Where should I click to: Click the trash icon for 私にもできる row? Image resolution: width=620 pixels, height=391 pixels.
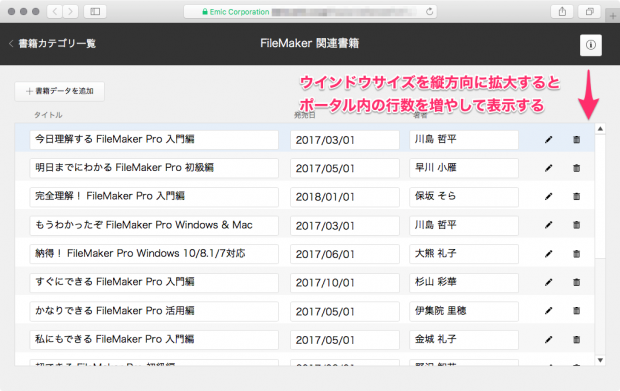(x=577, y=340)
